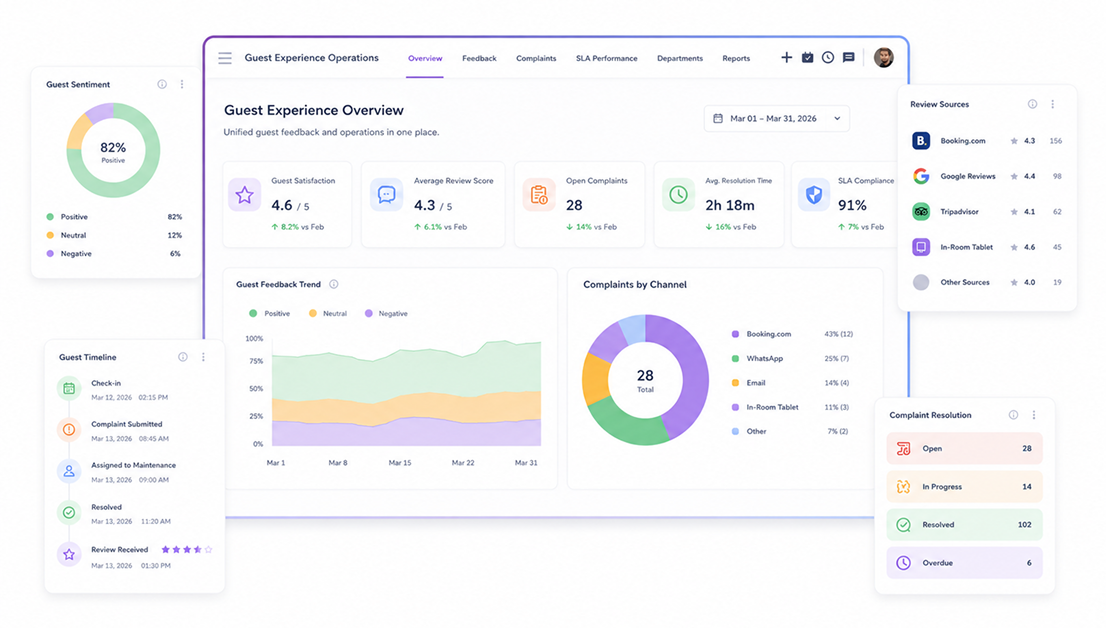
Task: Select the In Progress status row
Action: tap(964, 486)
